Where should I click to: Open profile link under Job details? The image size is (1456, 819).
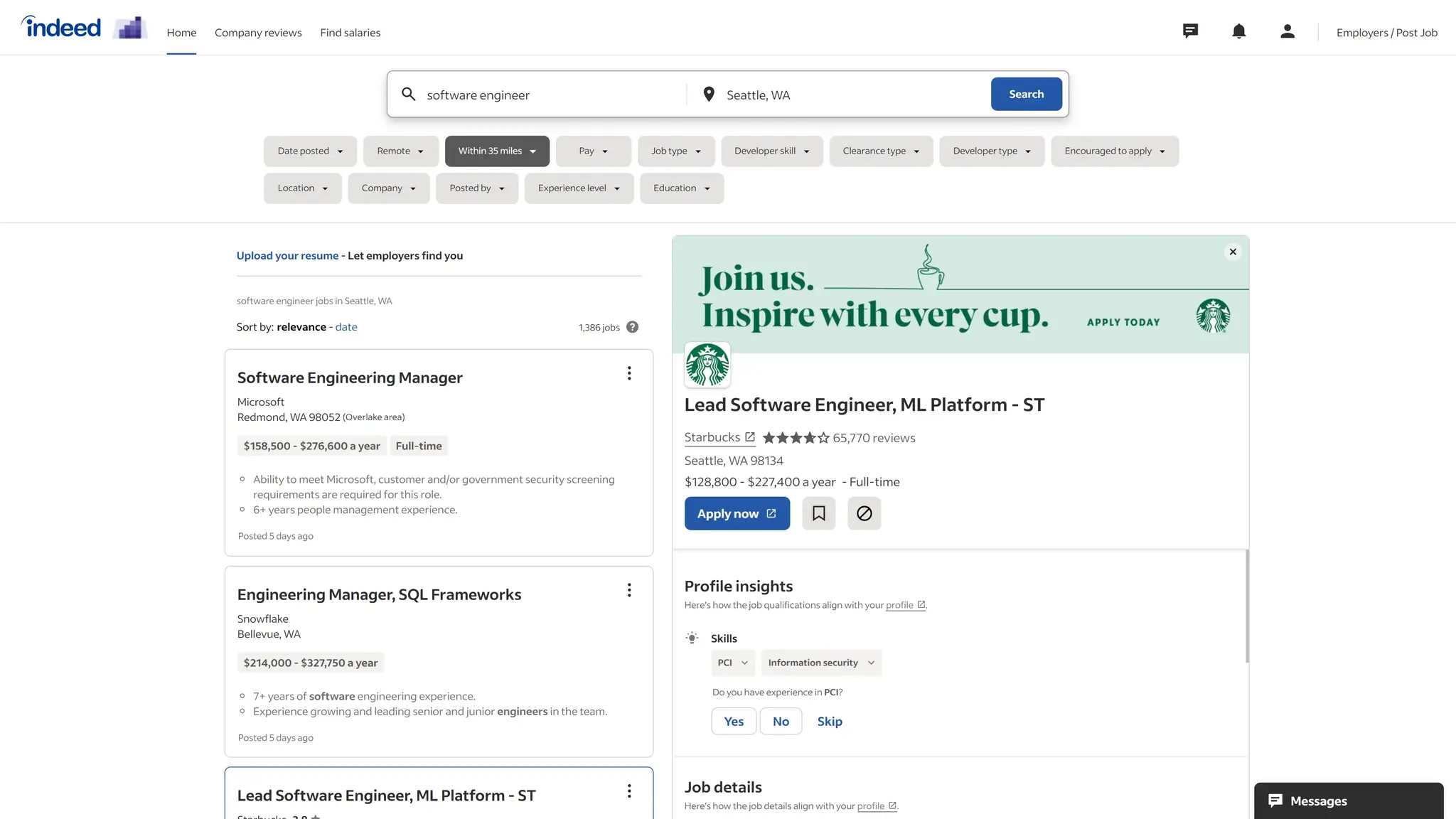click(x=877, y=806)
